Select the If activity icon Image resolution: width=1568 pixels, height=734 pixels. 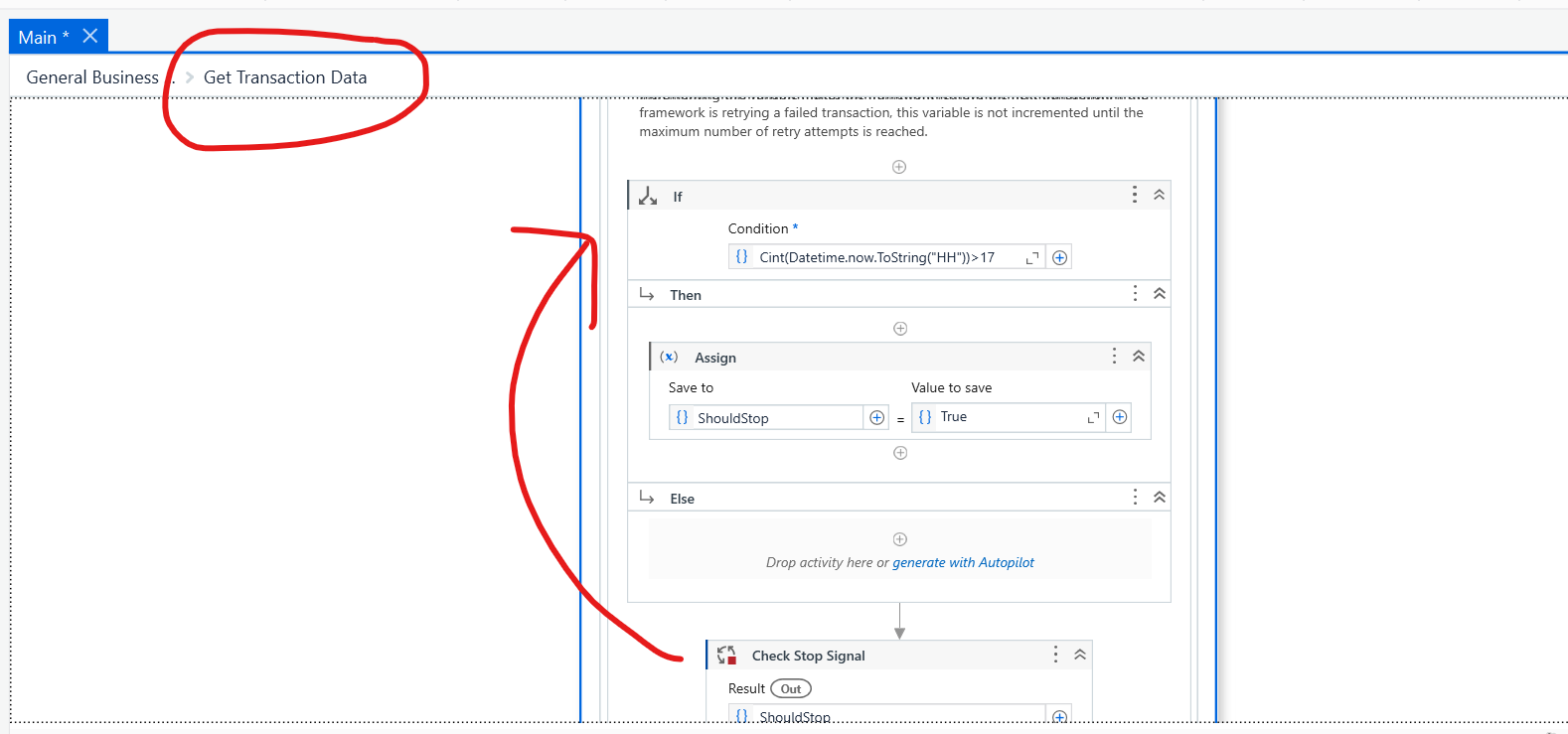point(648,196)
